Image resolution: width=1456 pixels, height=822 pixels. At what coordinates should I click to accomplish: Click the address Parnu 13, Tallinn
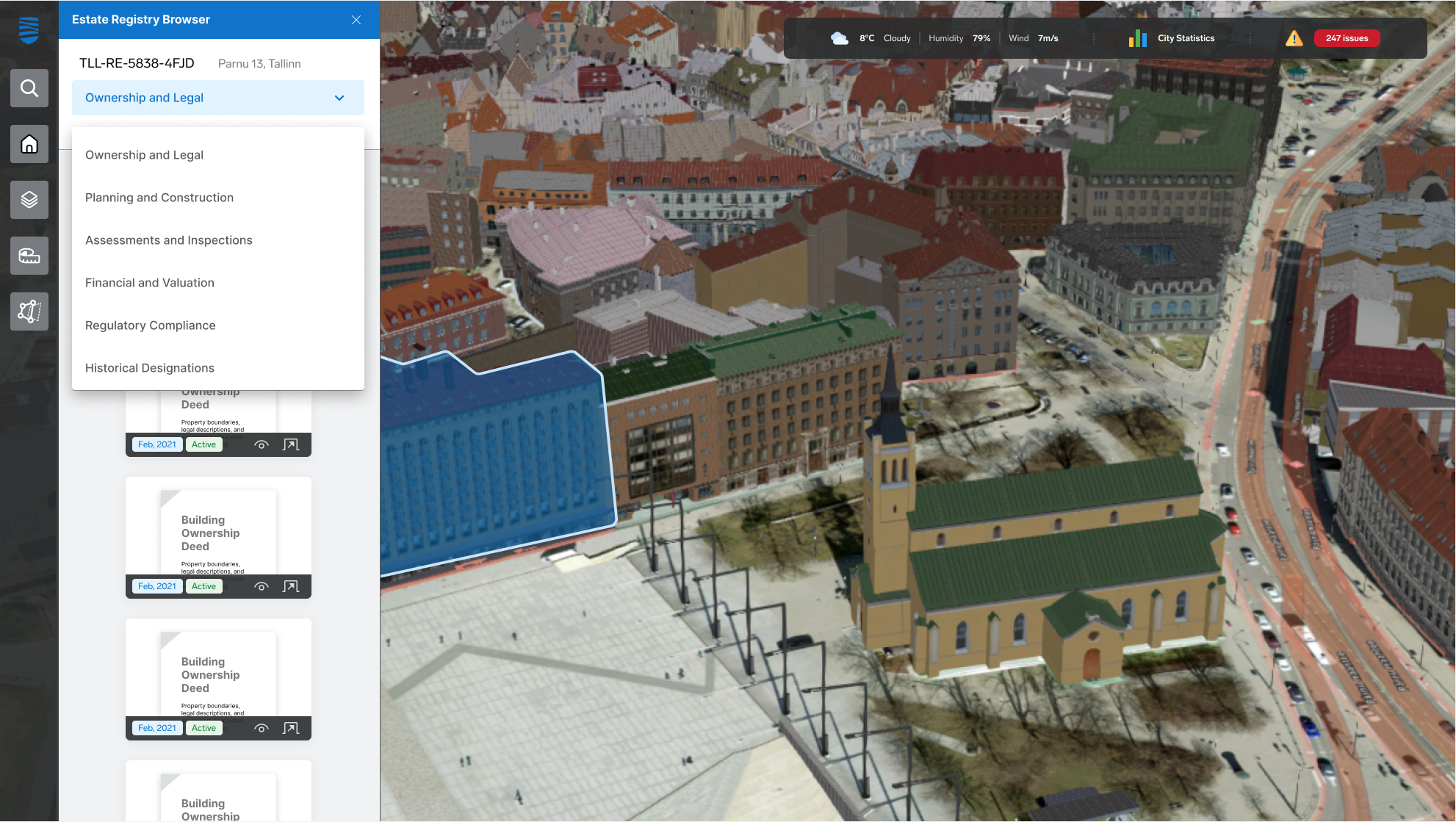(x=259, y=64)
